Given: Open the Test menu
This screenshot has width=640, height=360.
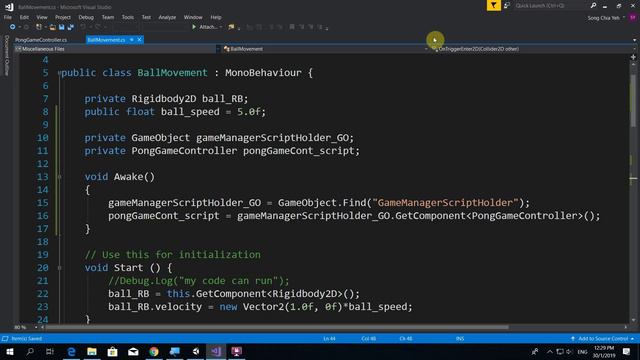Looking at the screenshot, I should tap(146, 17).
